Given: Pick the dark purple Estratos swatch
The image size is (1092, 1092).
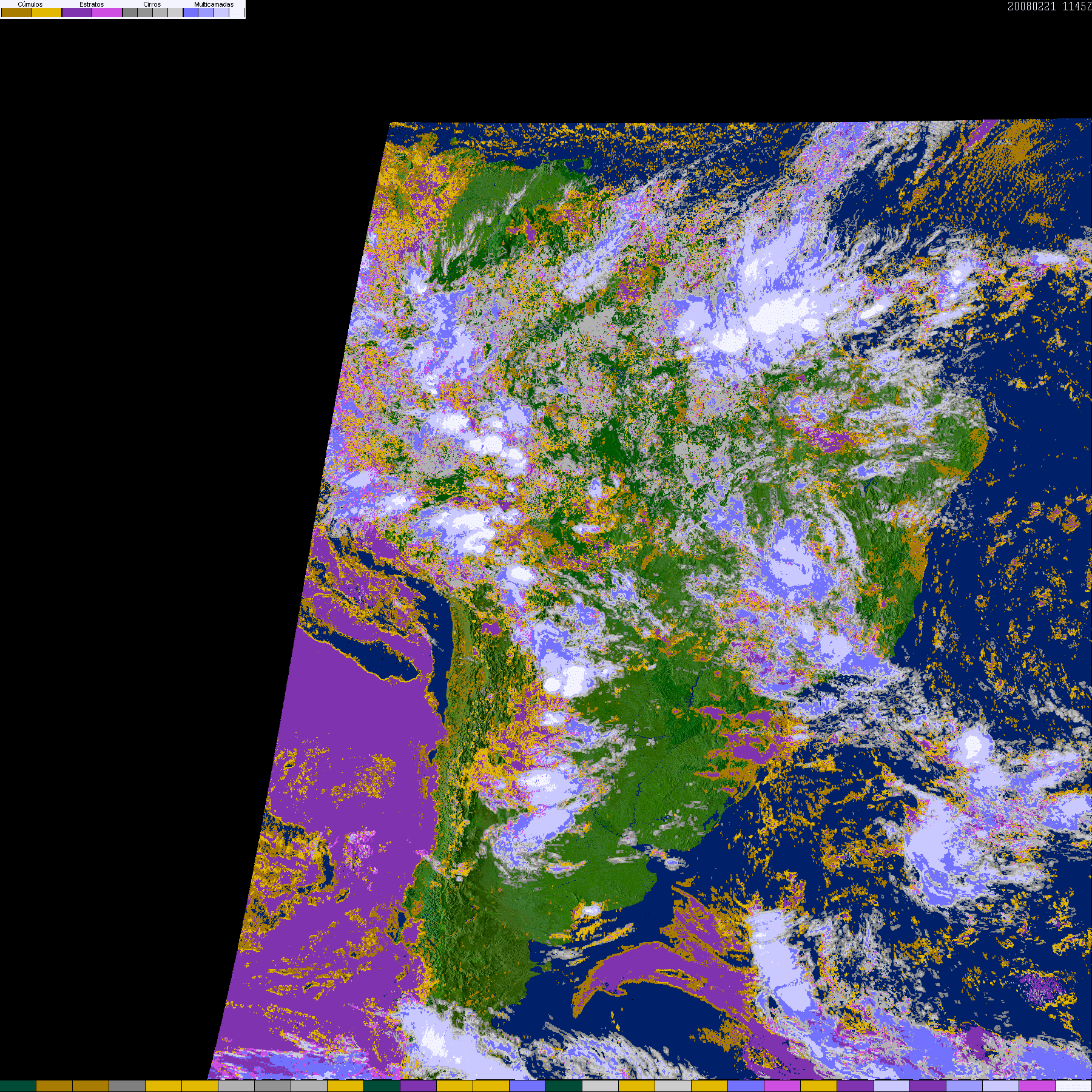Looking at the screenshot, I should 77,13.
